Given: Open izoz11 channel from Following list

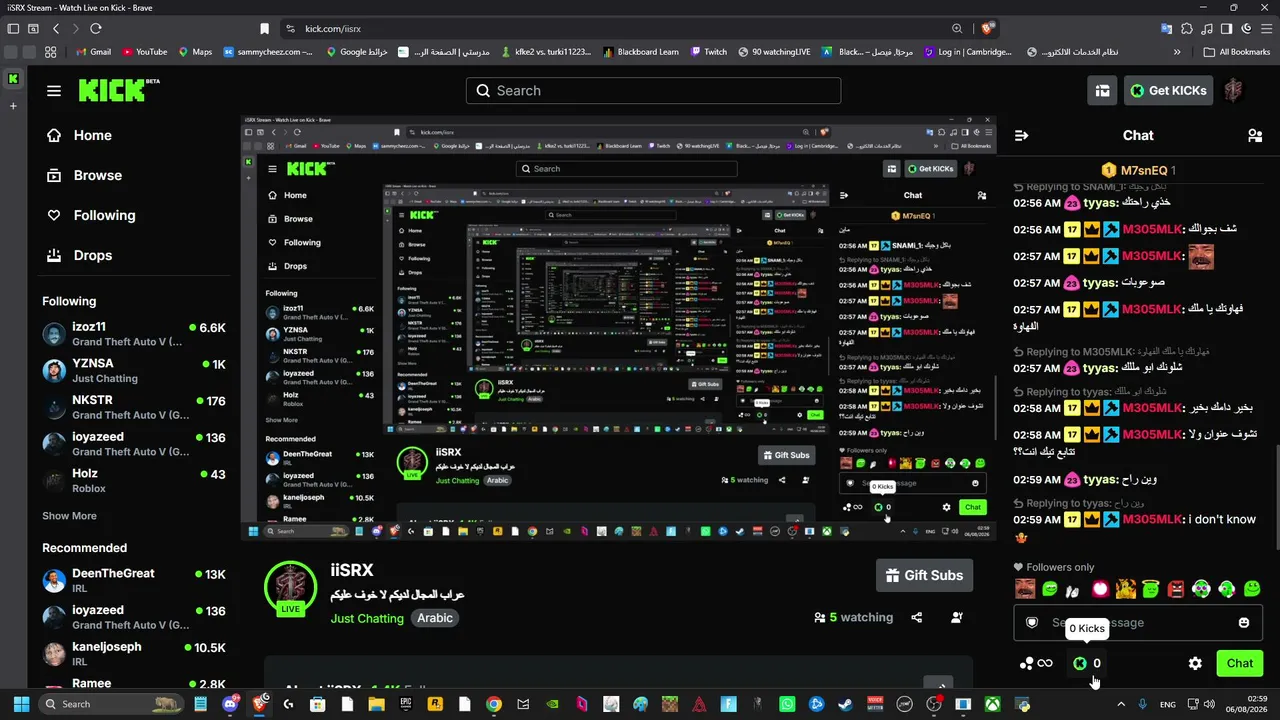Looking at the screenshot, I should click(134, 334).
